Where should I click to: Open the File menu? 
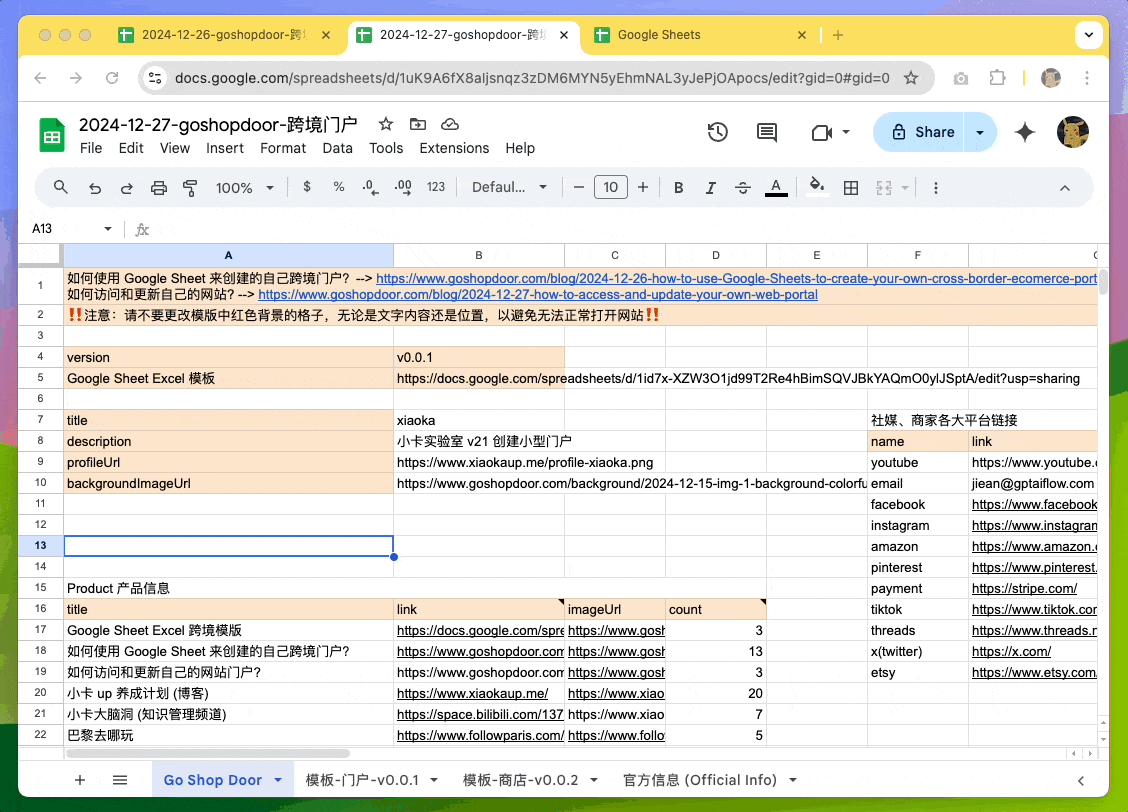coord(91,148)
